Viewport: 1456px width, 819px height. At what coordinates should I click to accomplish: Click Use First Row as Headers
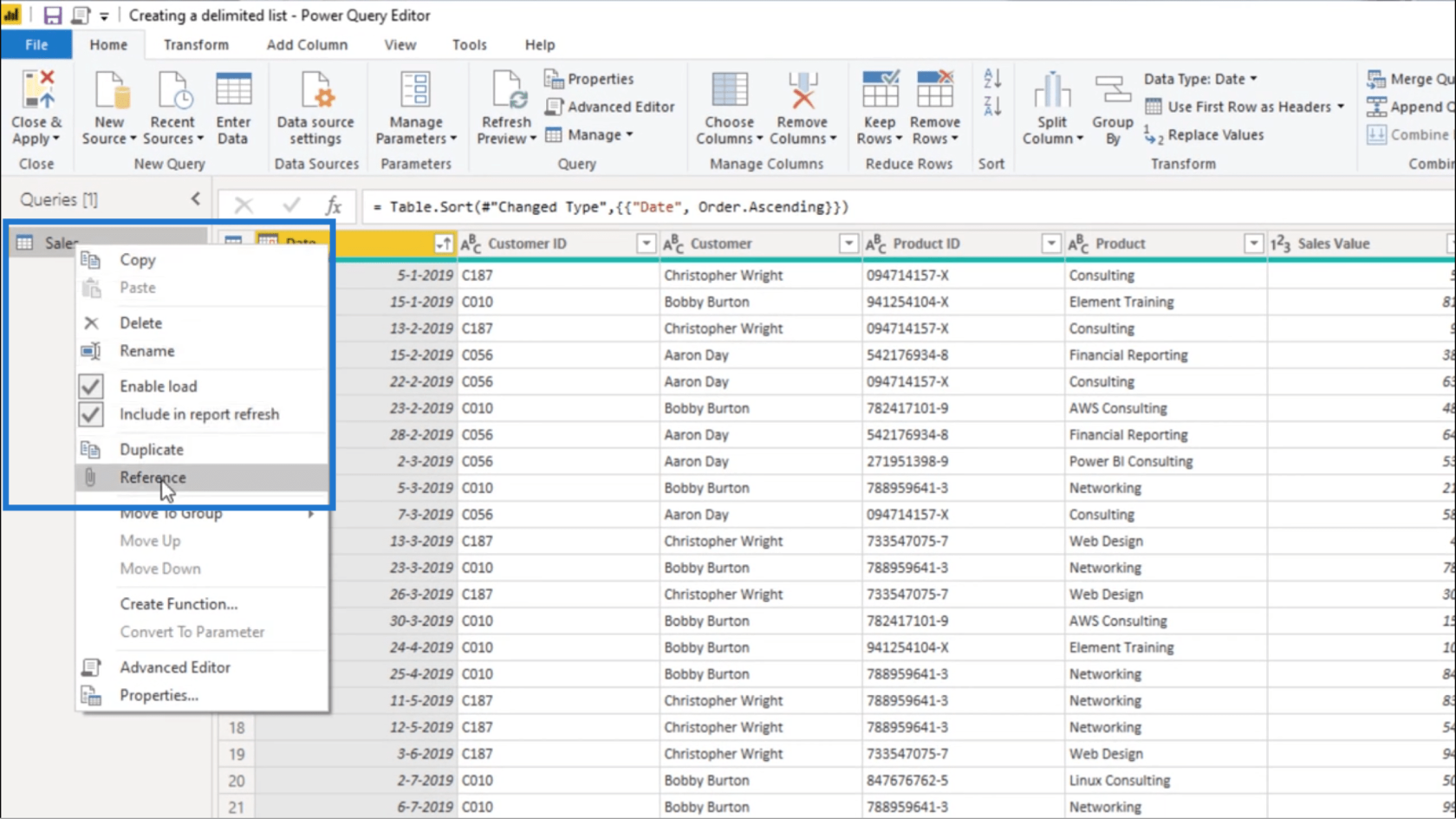1245,107
